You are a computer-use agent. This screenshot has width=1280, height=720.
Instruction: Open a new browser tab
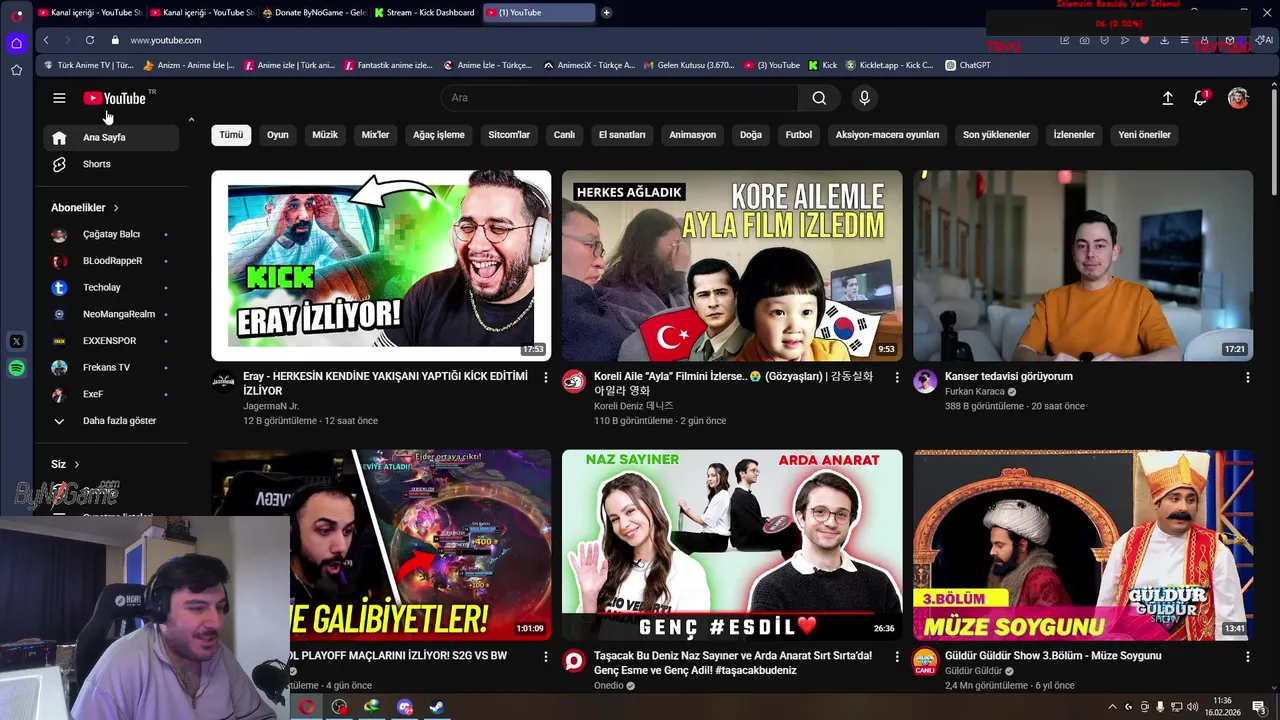coord(606,12)
